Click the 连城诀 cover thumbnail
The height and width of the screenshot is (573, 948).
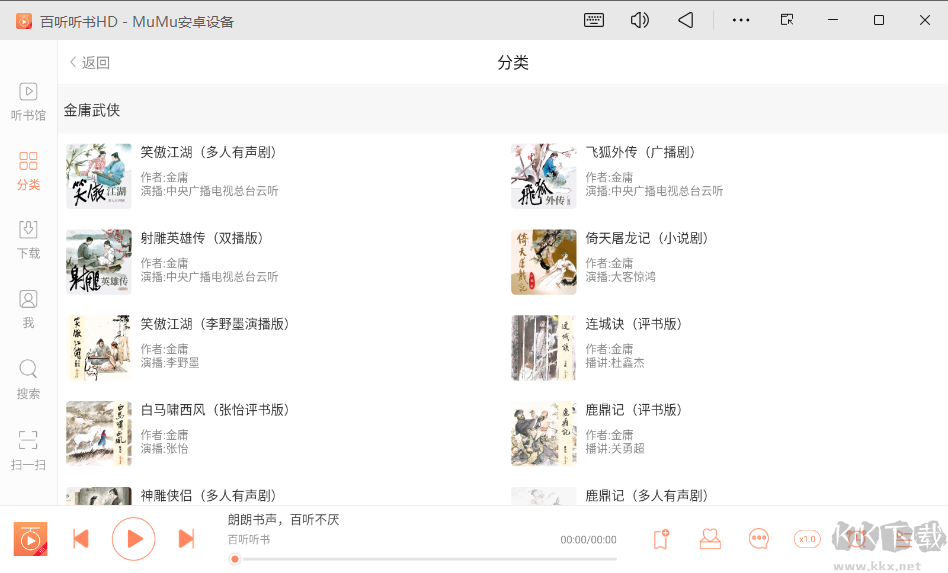(543, 348)
